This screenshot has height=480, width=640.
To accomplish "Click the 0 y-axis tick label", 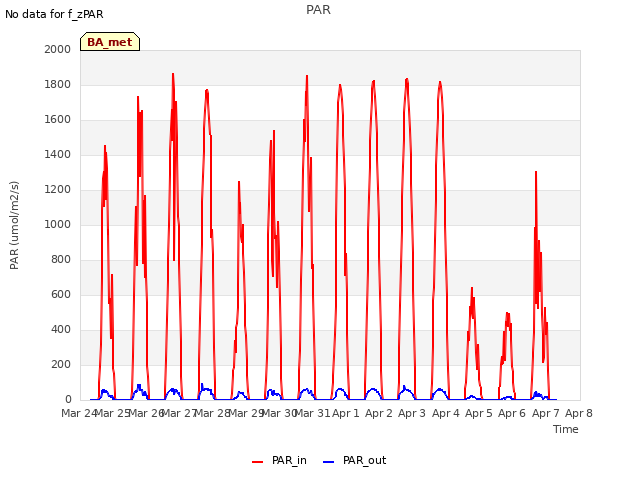I will point(68,400).
